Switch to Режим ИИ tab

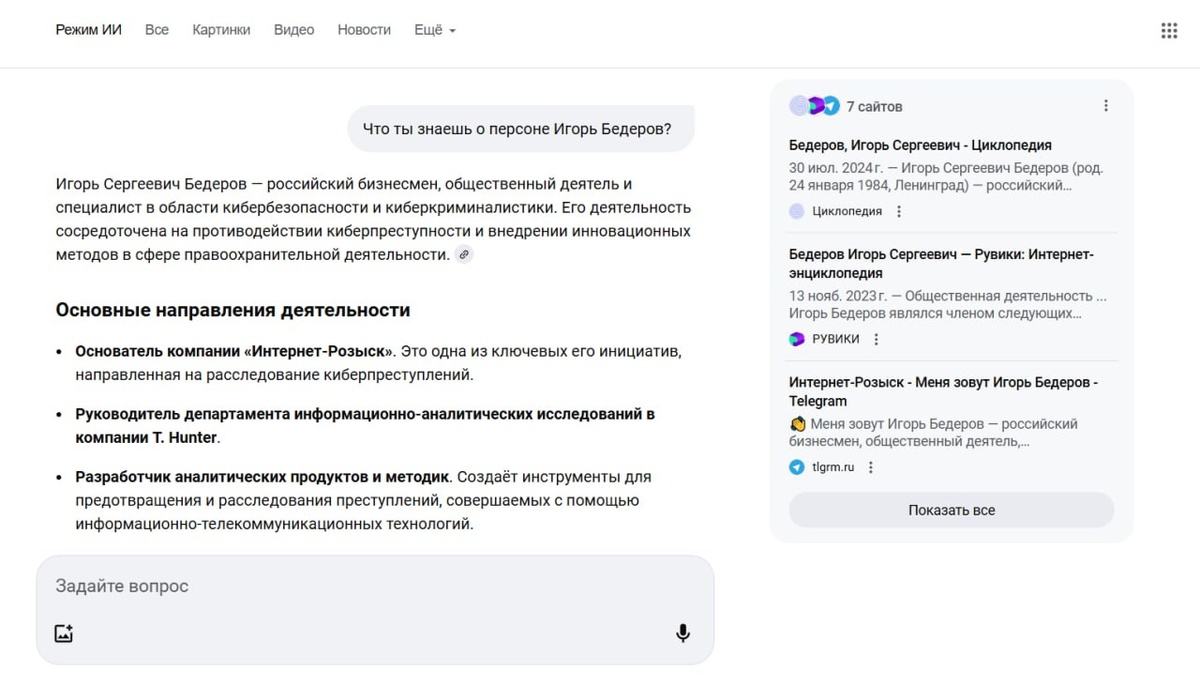click(x=89, y=30)
